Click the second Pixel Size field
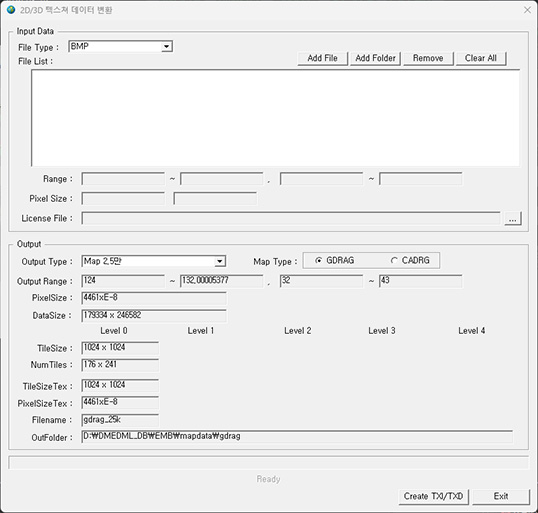Viewport: 538px width, 513px height. tap(215, 198)
